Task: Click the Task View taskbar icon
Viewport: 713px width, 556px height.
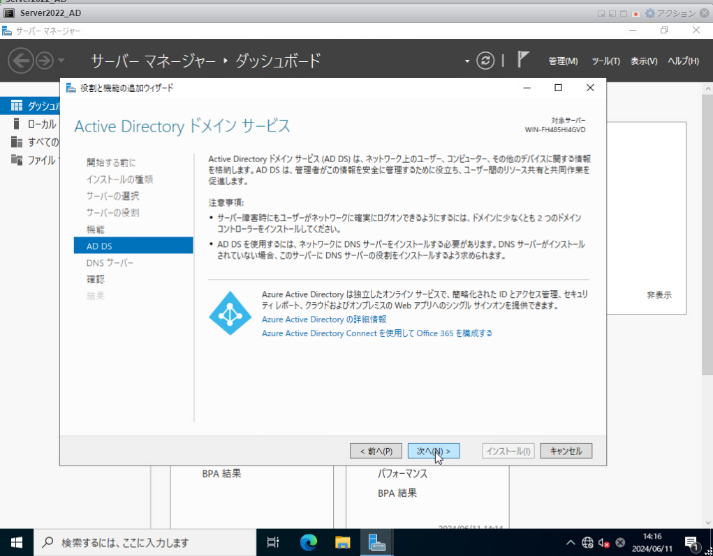Action: pos(273,542)
